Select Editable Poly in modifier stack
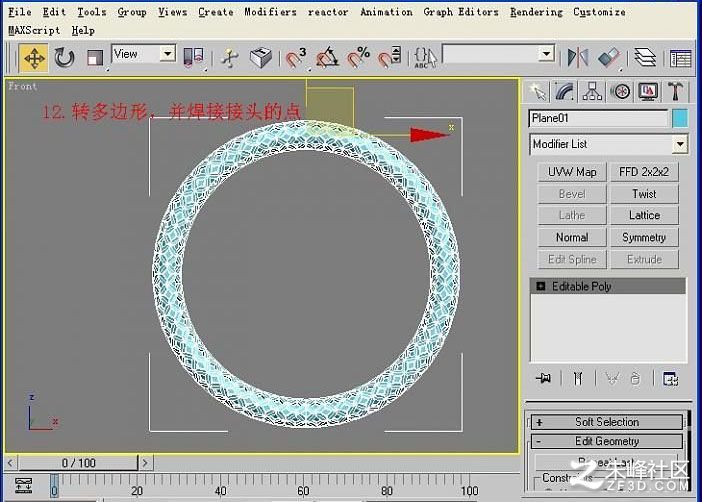This screenshot has height=502, width=702. pos(581,286)
